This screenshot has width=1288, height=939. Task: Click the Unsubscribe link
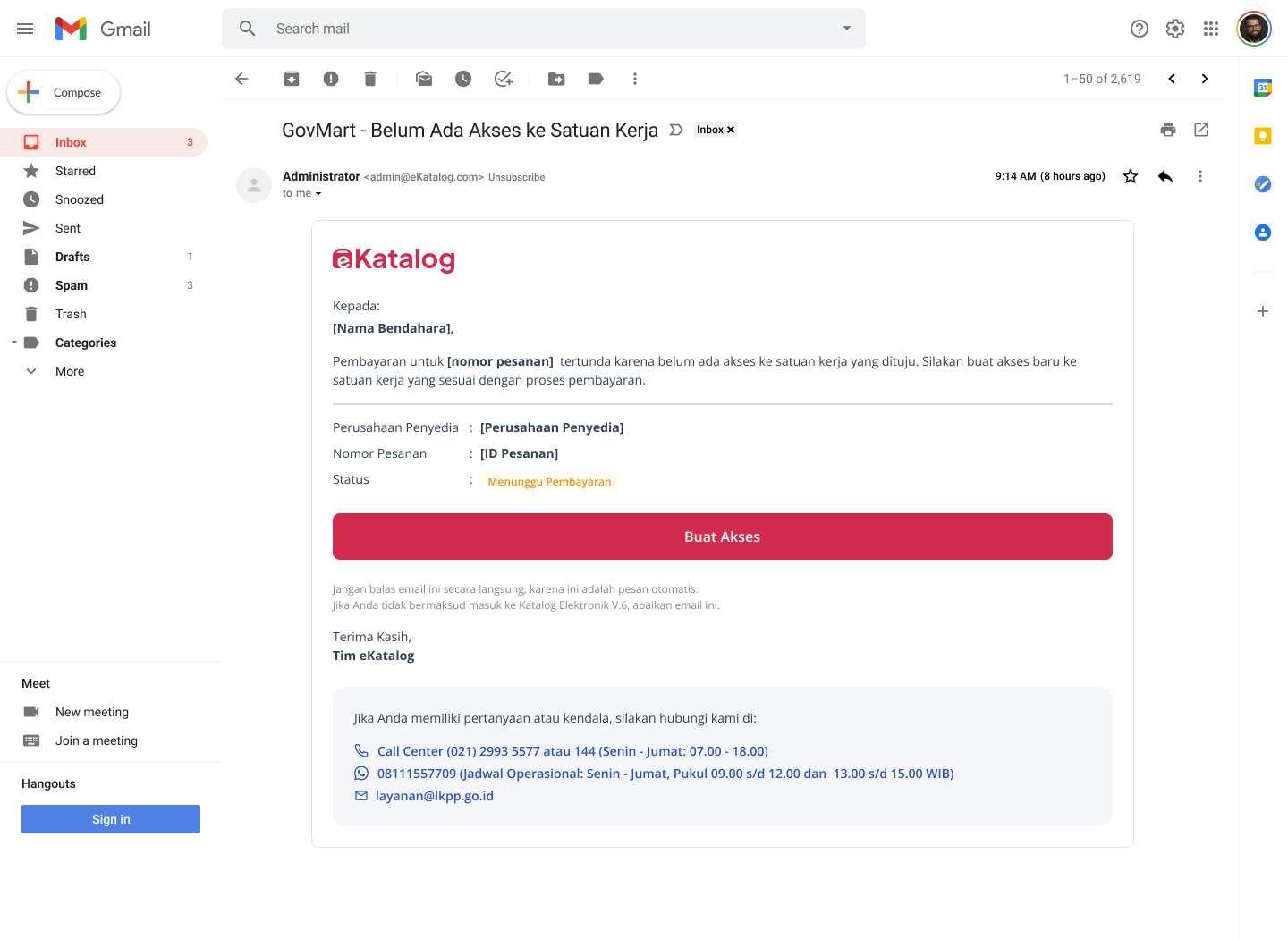pos(516,177)
